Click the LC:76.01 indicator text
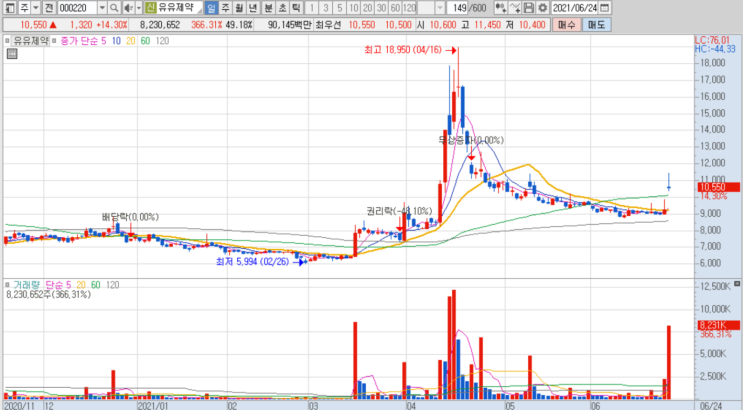The image size is (743, 410). point(712,41)
